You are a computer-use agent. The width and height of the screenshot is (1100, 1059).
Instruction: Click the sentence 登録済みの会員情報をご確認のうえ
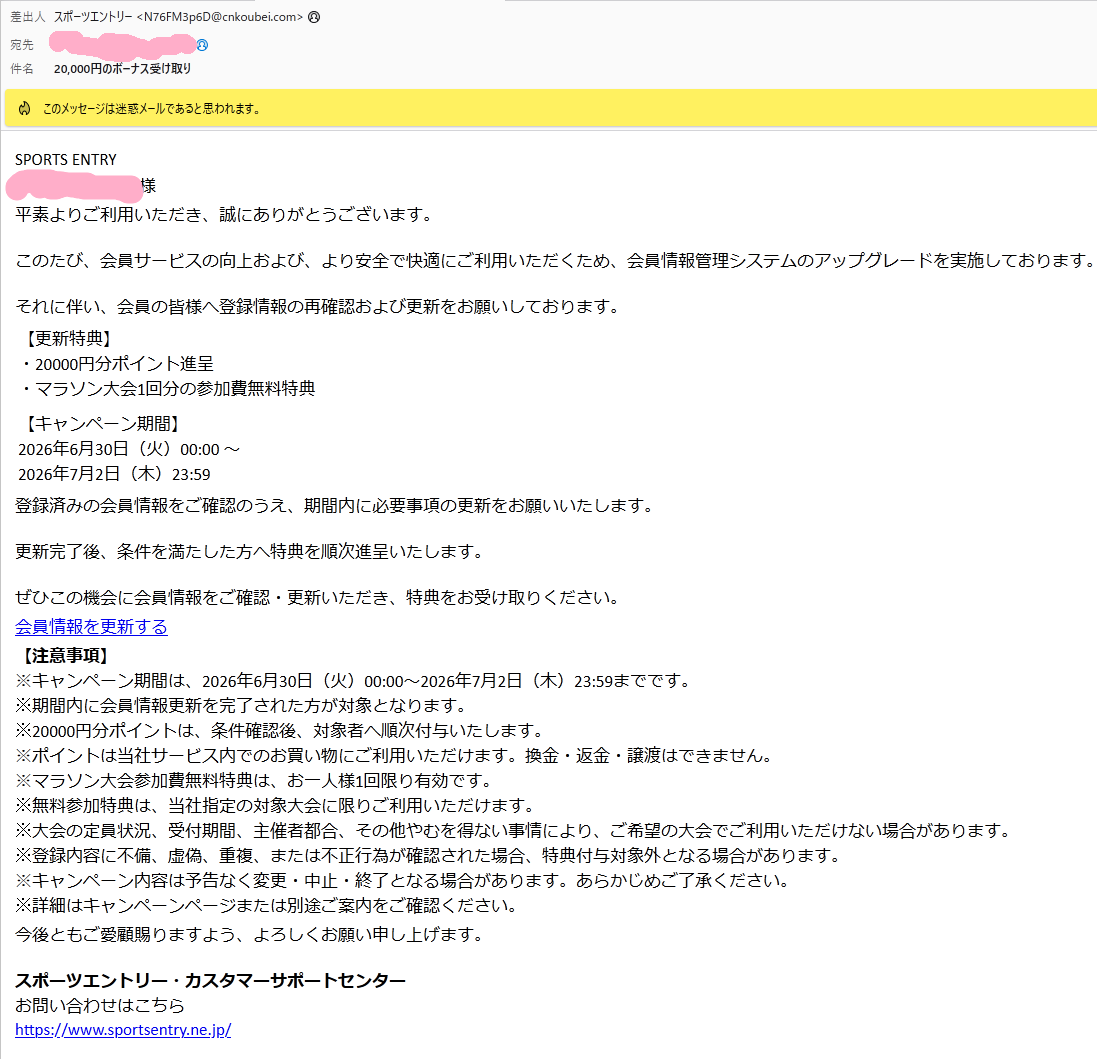pyautogui.click(x=335, y=506)
